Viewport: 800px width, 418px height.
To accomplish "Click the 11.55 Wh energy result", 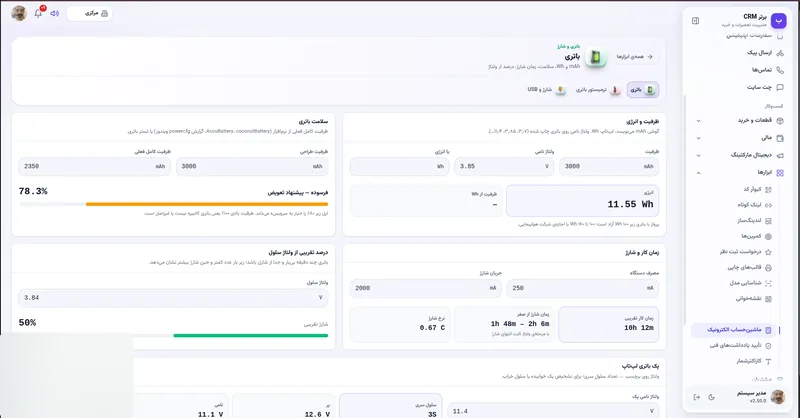I will (x=630, y=204).
